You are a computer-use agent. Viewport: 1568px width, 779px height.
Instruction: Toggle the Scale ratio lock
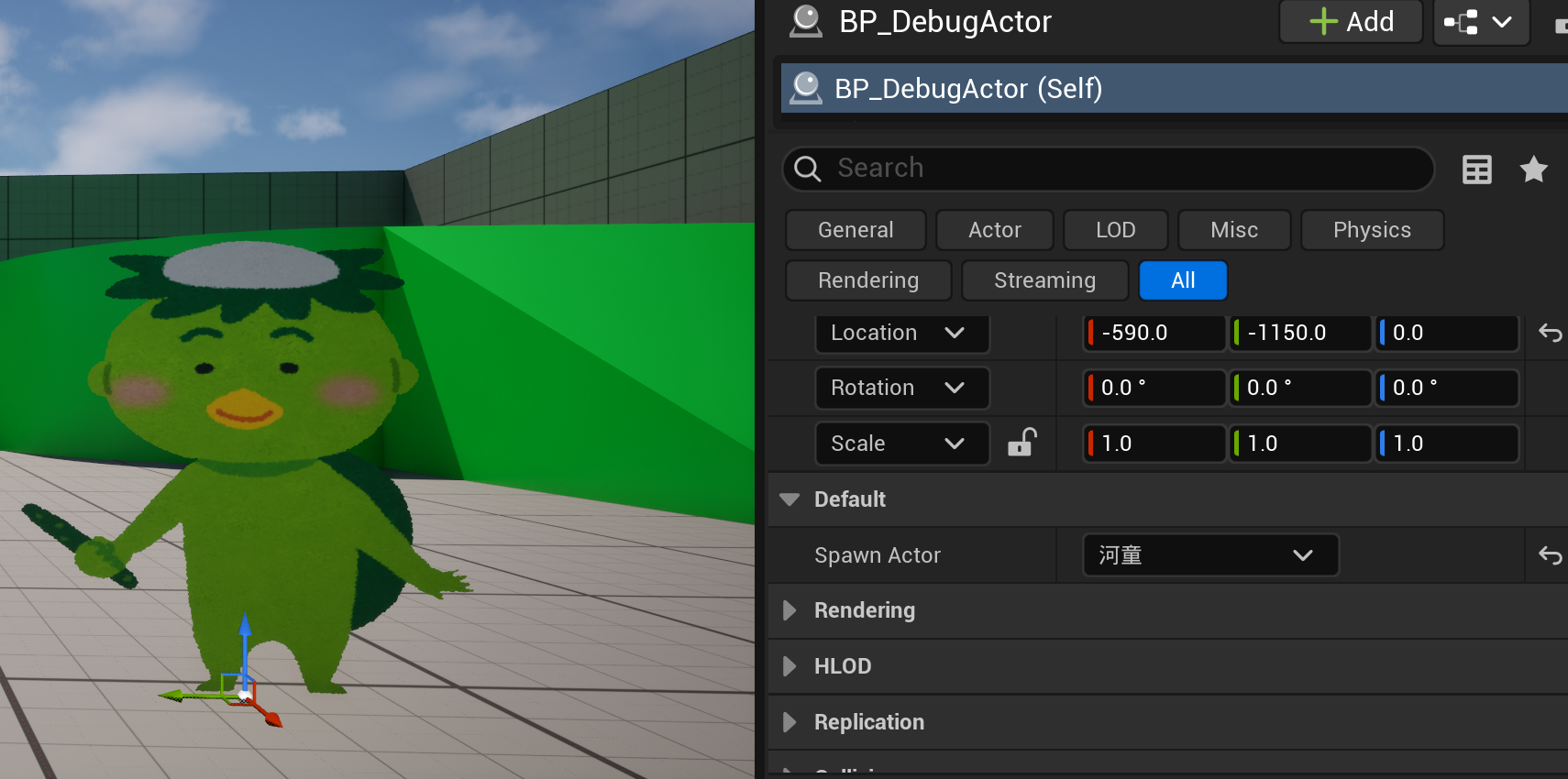coord(1021,443)
